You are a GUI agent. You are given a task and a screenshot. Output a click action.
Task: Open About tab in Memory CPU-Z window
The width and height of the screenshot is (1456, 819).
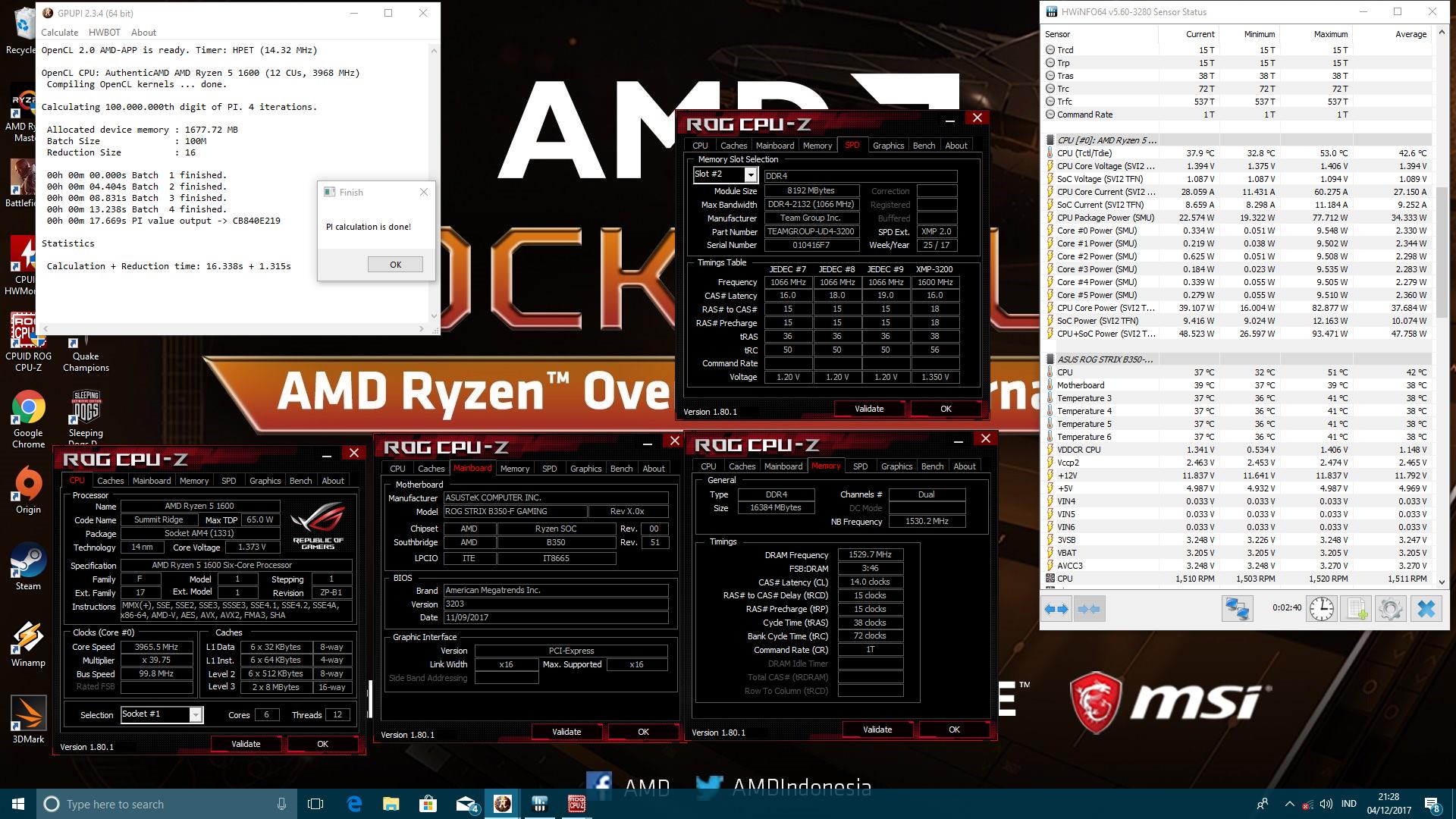point(965,466)
